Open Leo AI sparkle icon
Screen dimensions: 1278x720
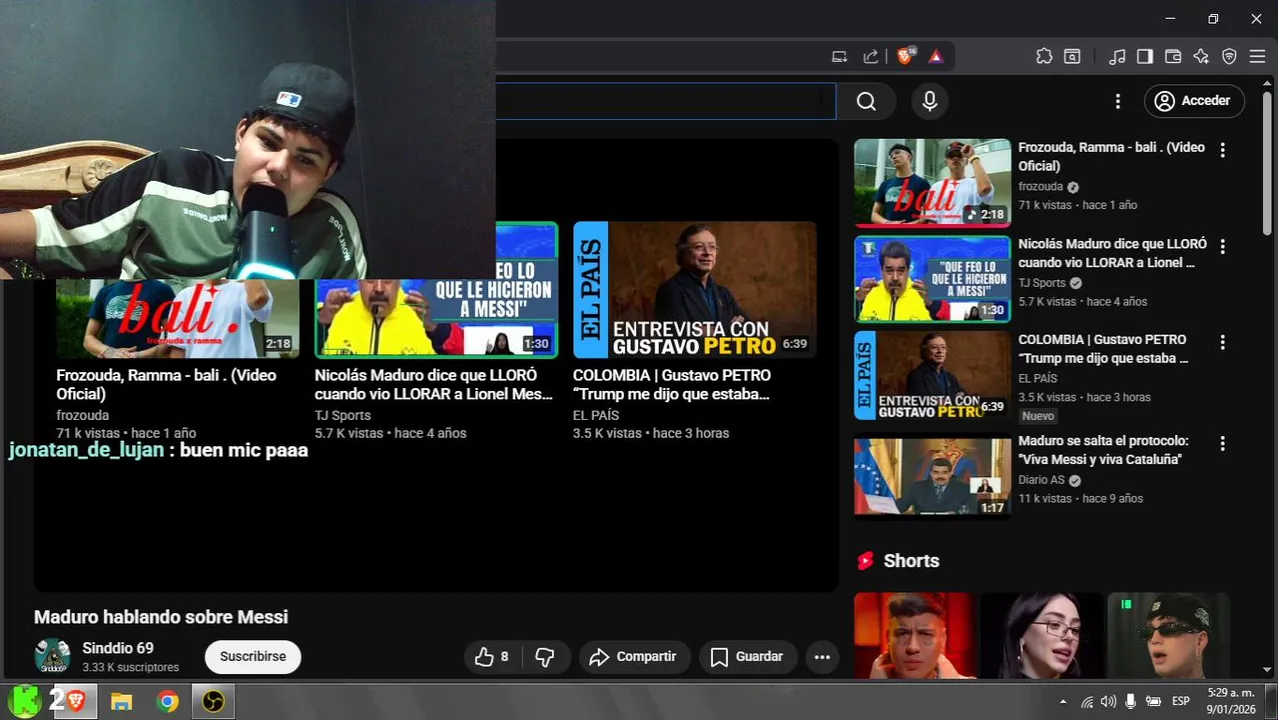[1201, 57]
